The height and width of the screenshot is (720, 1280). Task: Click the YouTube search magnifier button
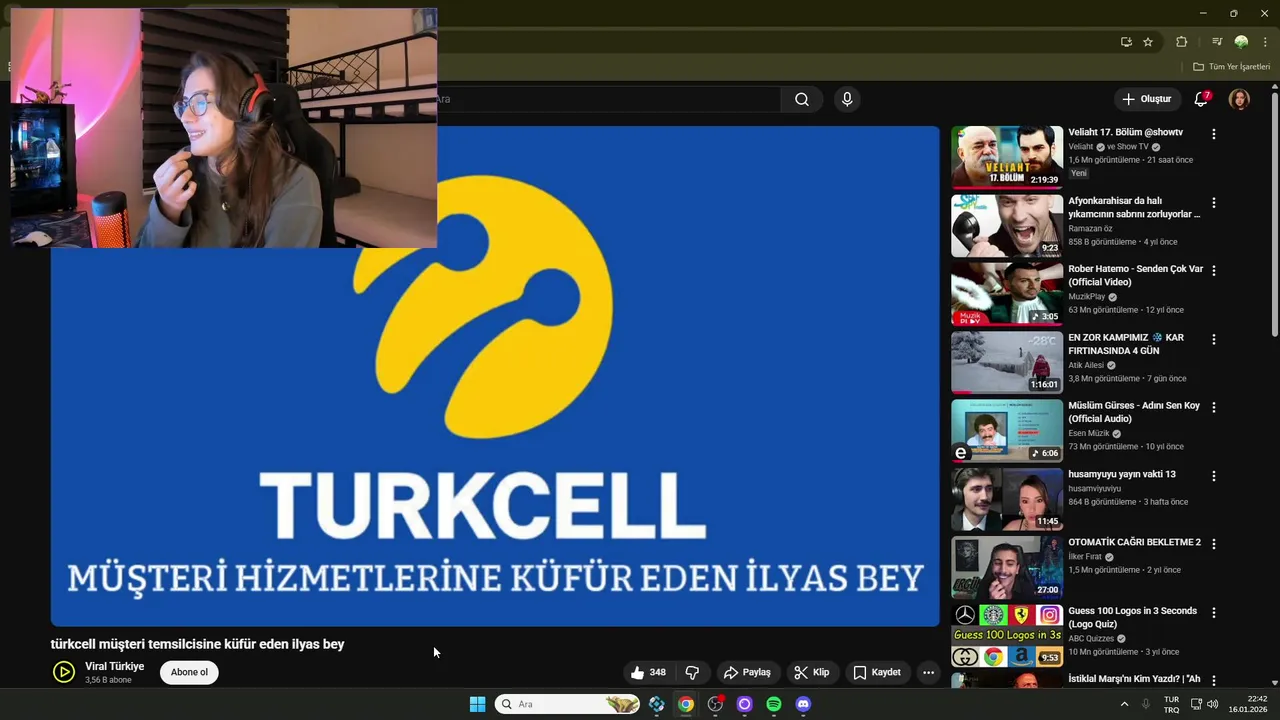pyautogui.click(x=802, y=99)
